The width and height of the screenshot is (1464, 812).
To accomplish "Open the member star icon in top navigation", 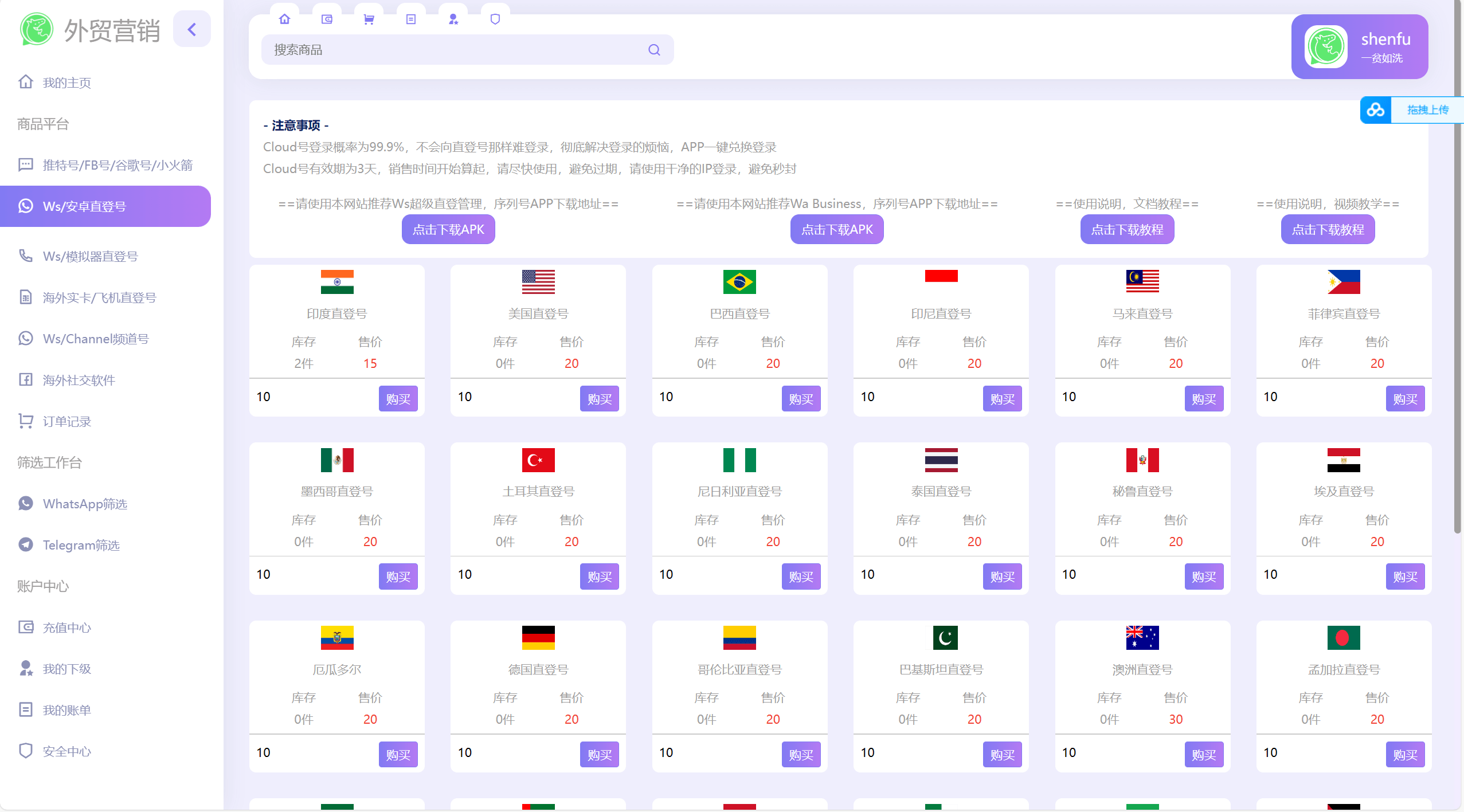I will point(453,19).
